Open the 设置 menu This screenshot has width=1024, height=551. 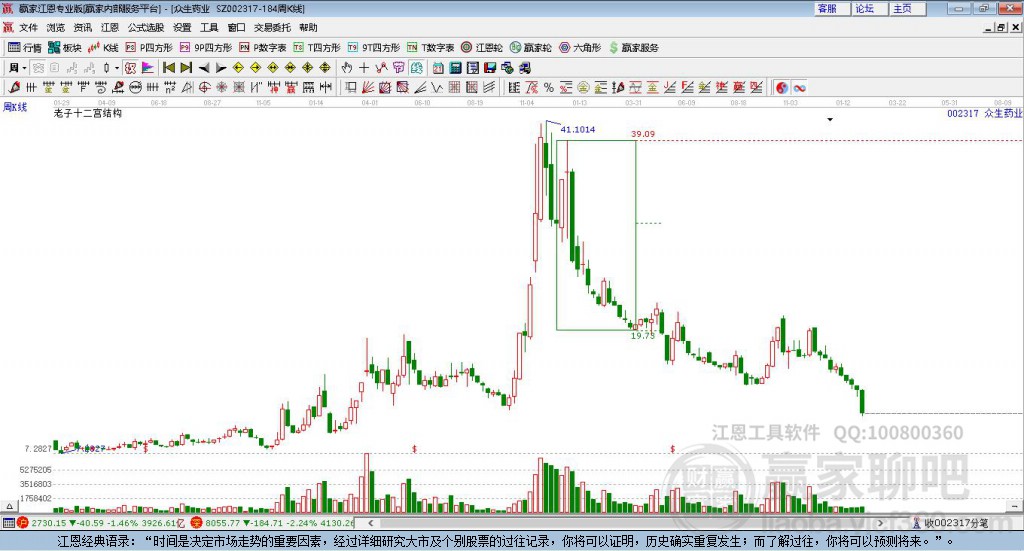click(182, 27)
